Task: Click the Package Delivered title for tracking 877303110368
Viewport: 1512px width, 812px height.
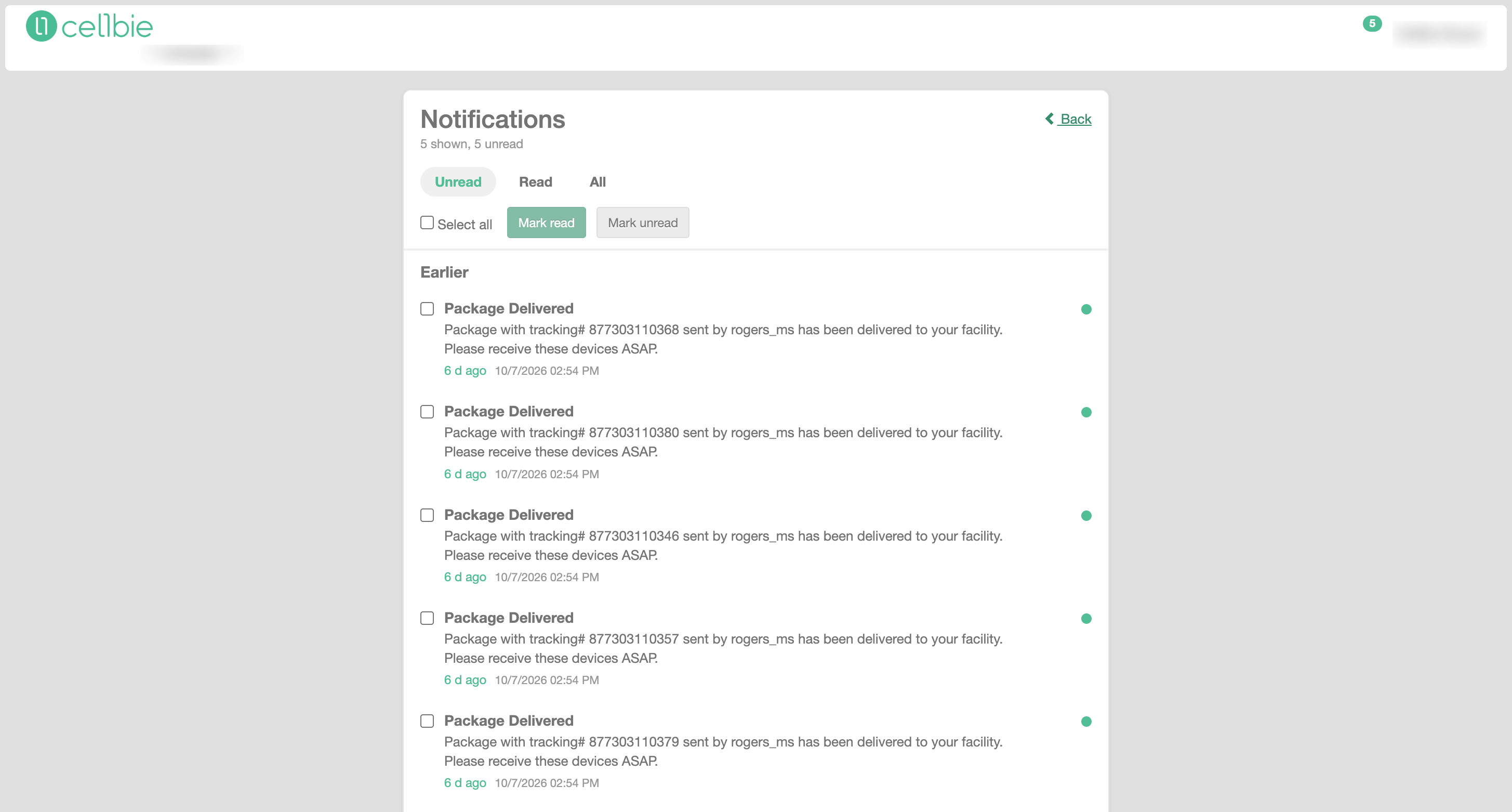Action: (x=508, y=308)
